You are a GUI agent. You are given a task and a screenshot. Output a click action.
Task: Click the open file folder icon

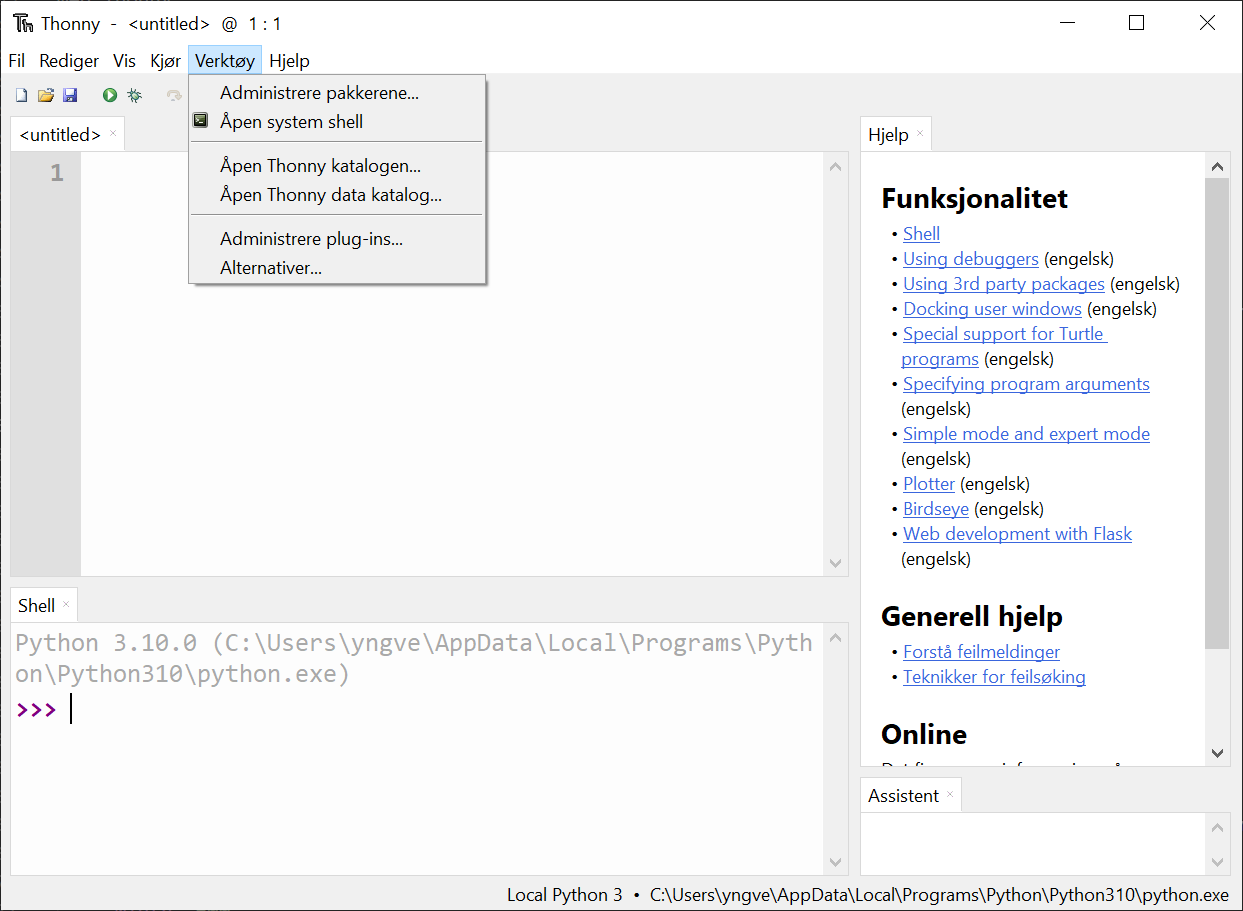(x=46, y=95)
